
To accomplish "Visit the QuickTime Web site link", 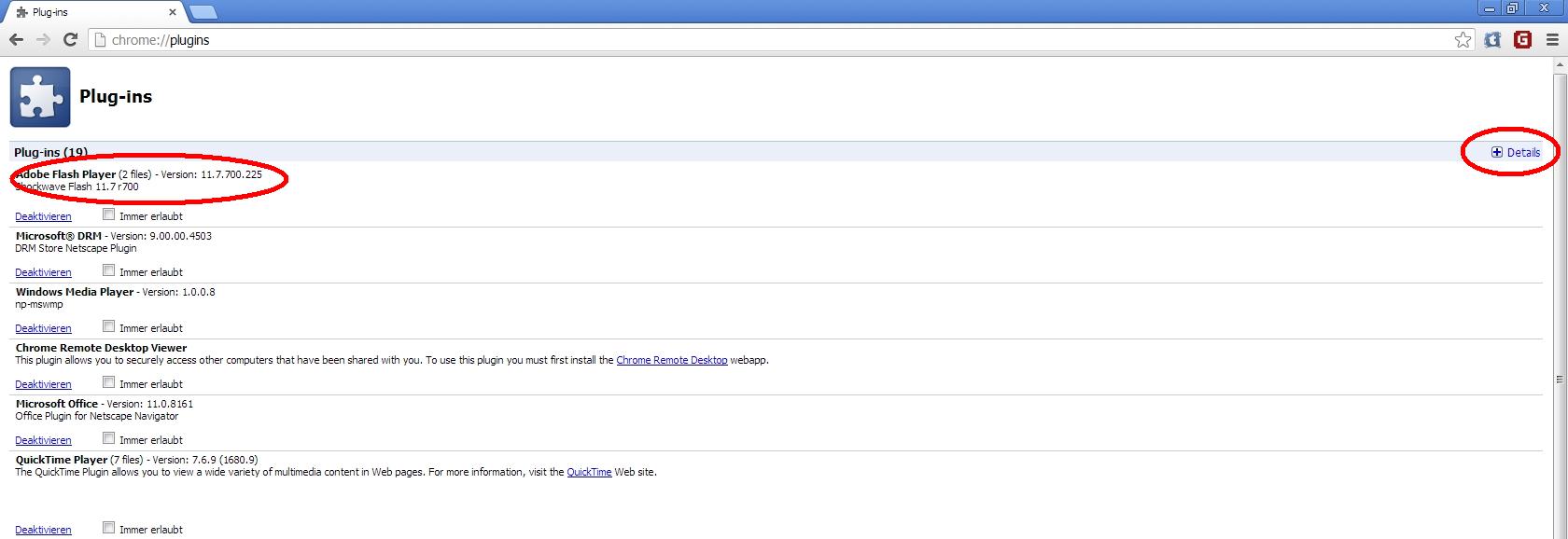I will [x=589, y=472].
